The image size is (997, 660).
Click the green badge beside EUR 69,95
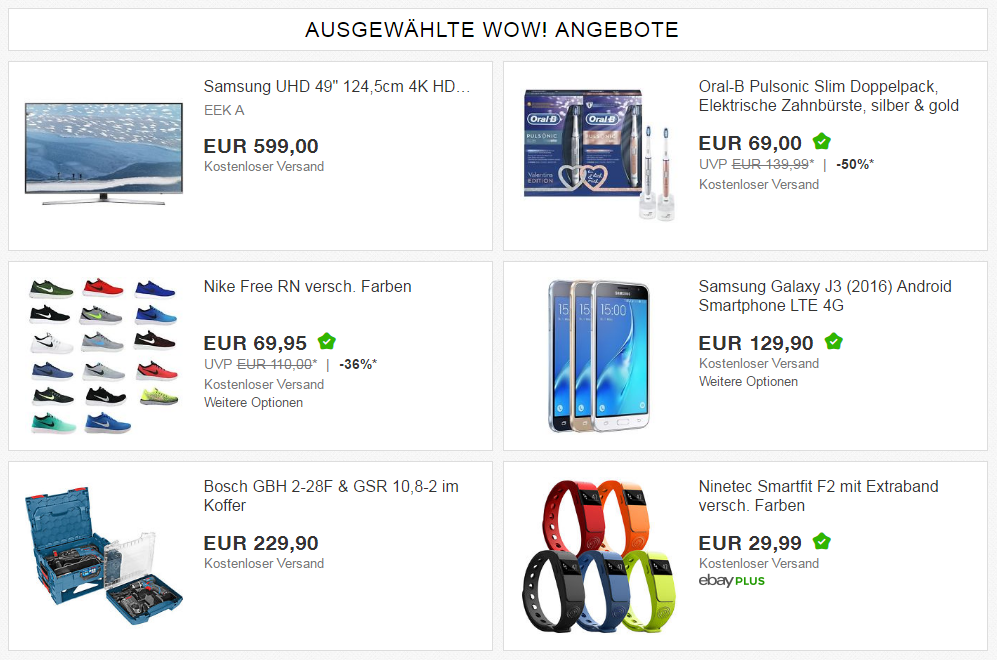[327, 341]
